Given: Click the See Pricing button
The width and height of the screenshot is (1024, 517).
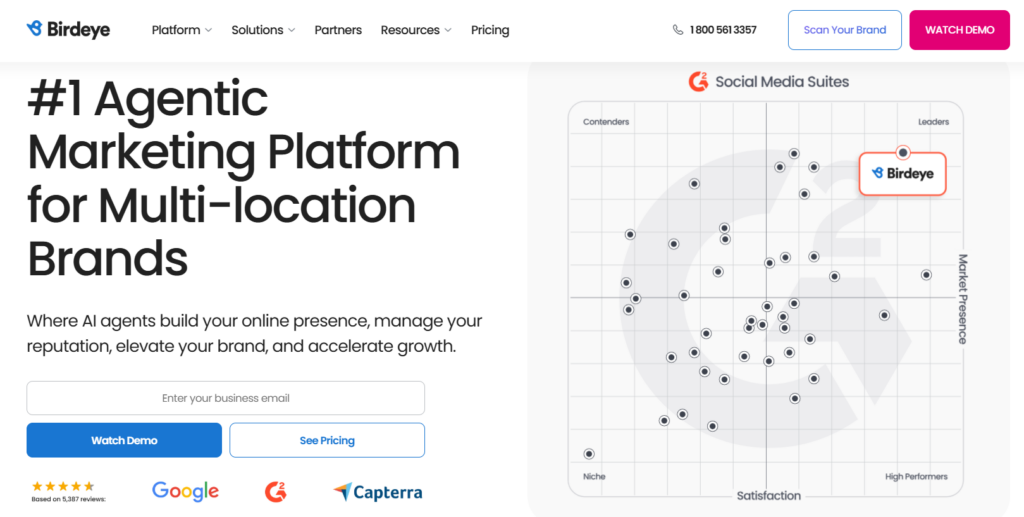Looking at the screenshot, I should click(327, 440).
